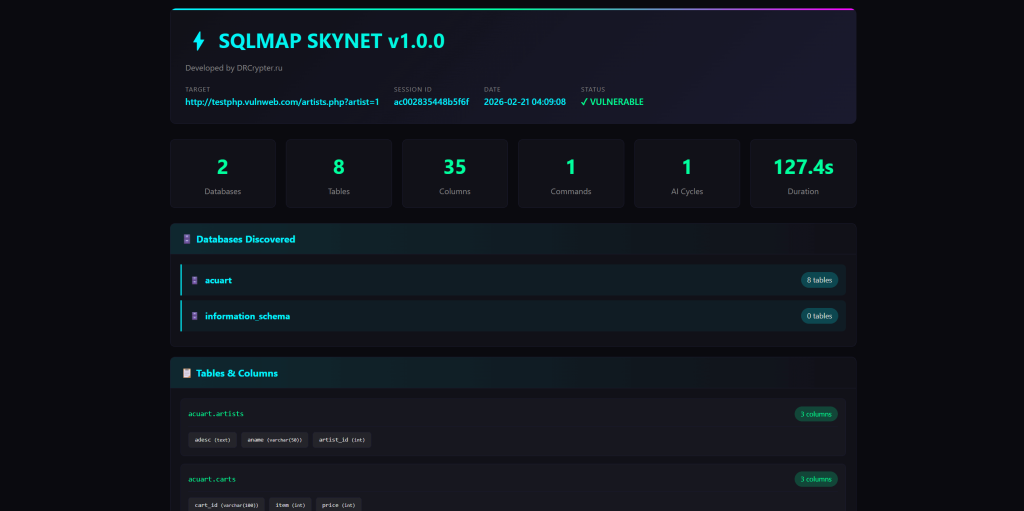
Task: Click the acuart database icon
Action: tap(195, 280)
